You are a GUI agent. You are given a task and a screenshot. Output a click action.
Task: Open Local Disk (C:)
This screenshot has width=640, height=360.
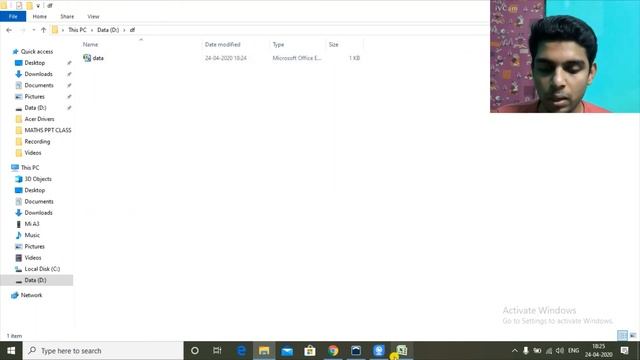point(42,269)
